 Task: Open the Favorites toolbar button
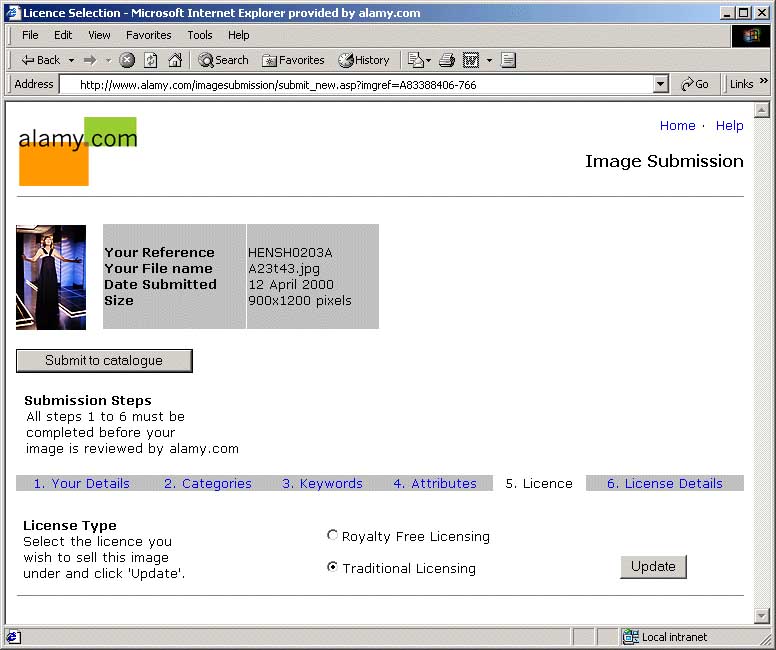click(293, 60)
